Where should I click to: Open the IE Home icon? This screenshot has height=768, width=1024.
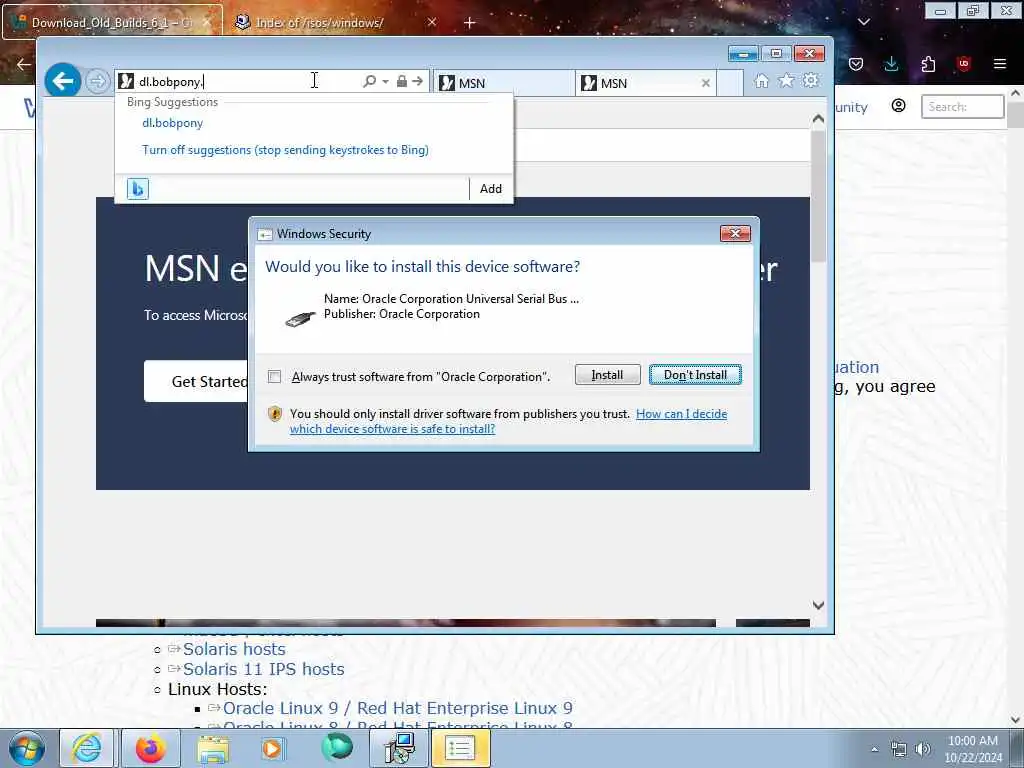(761, 81)
